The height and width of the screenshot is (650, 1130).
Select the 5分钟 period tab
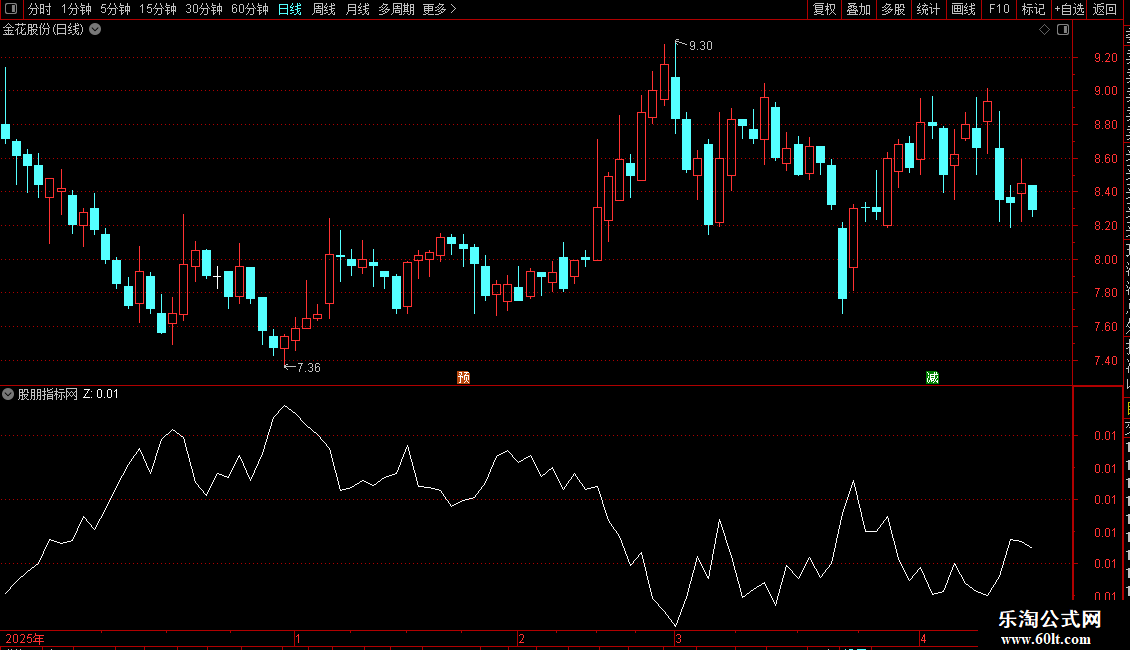(115, 9)
